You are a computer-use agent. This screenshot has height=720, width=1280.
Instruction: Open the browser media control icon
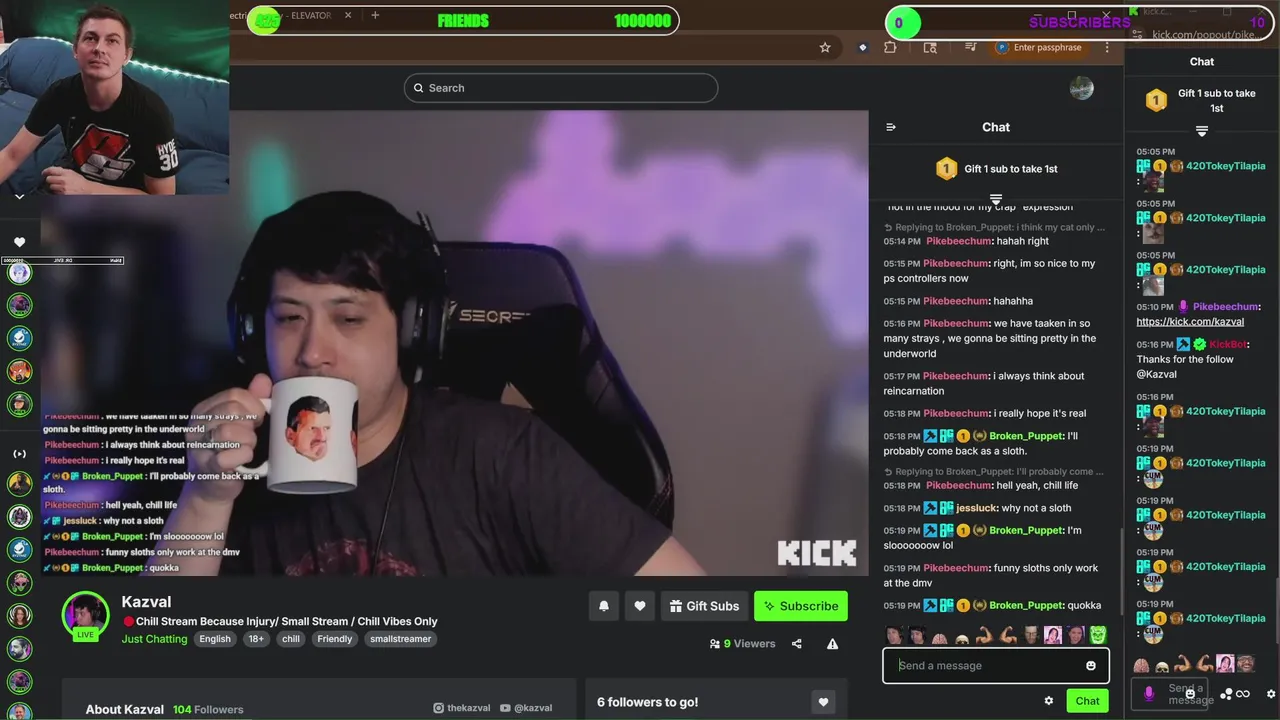click(970, 47)
